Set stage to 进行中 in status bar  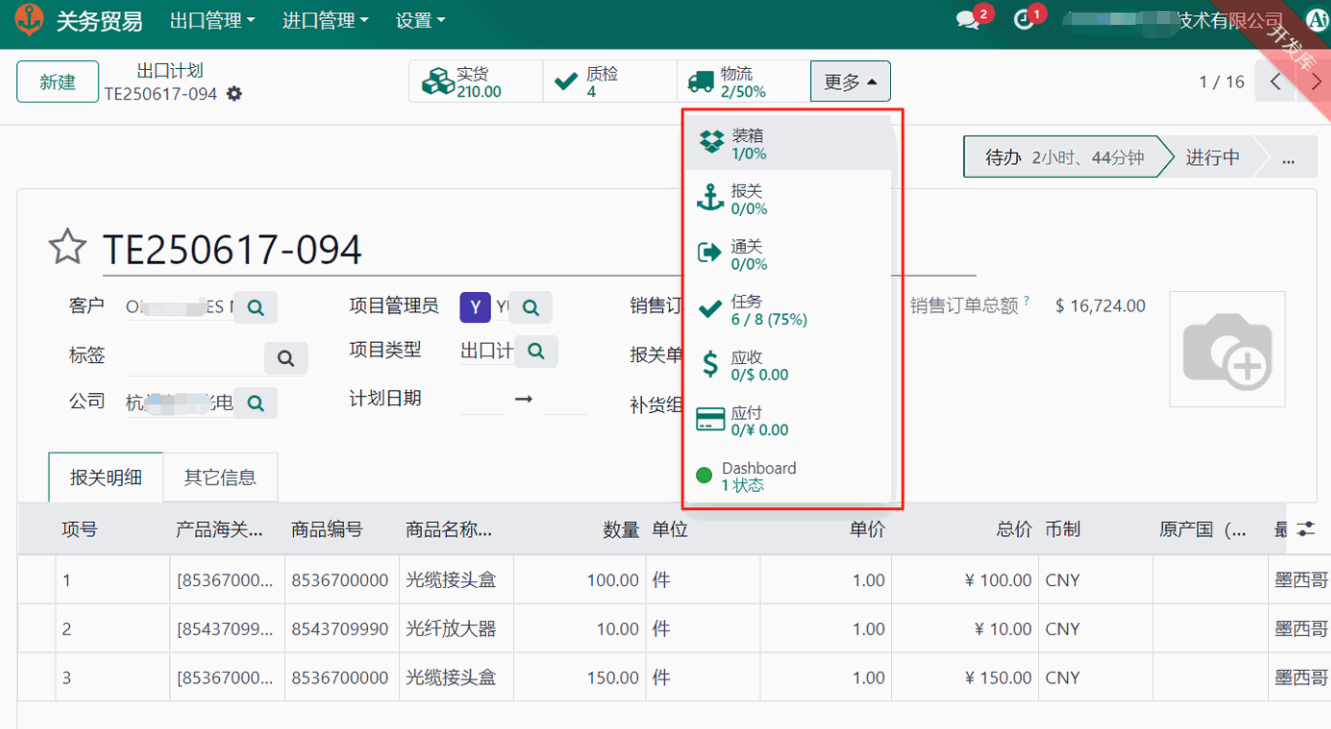tap(1212, 157)
